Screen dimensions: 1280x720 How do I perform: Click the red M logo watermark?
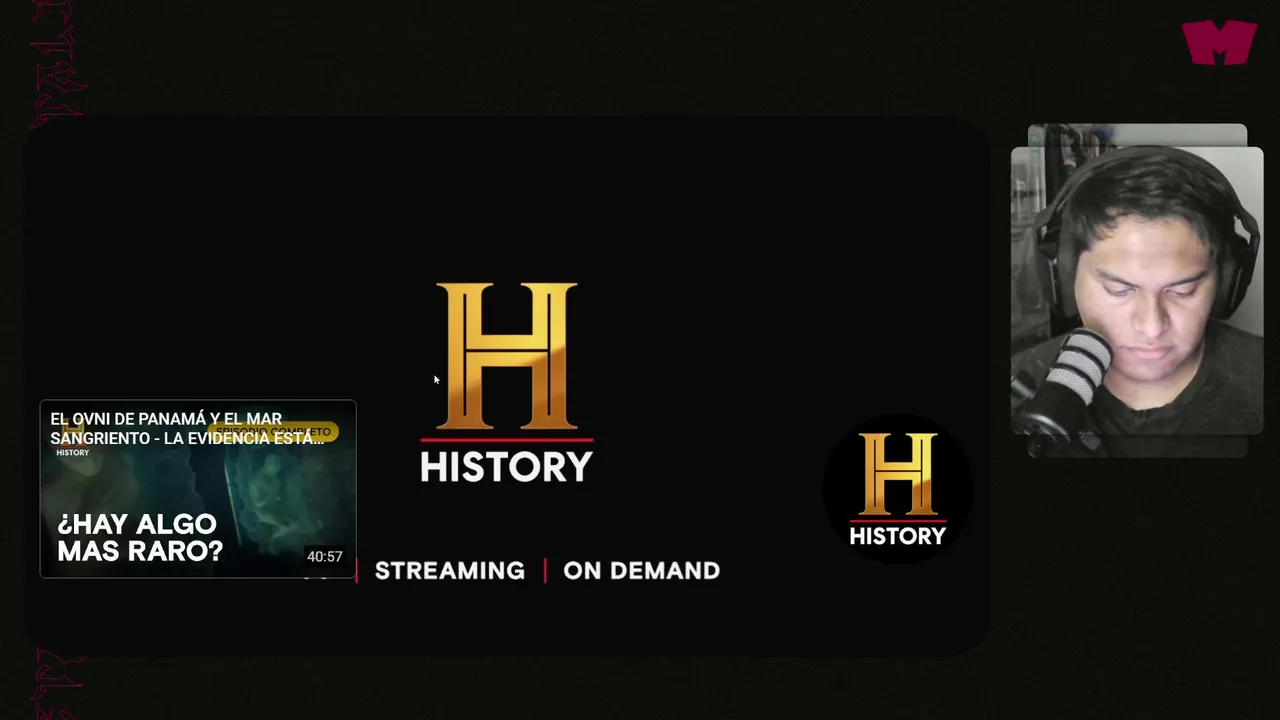click(x=1219, y=42)
